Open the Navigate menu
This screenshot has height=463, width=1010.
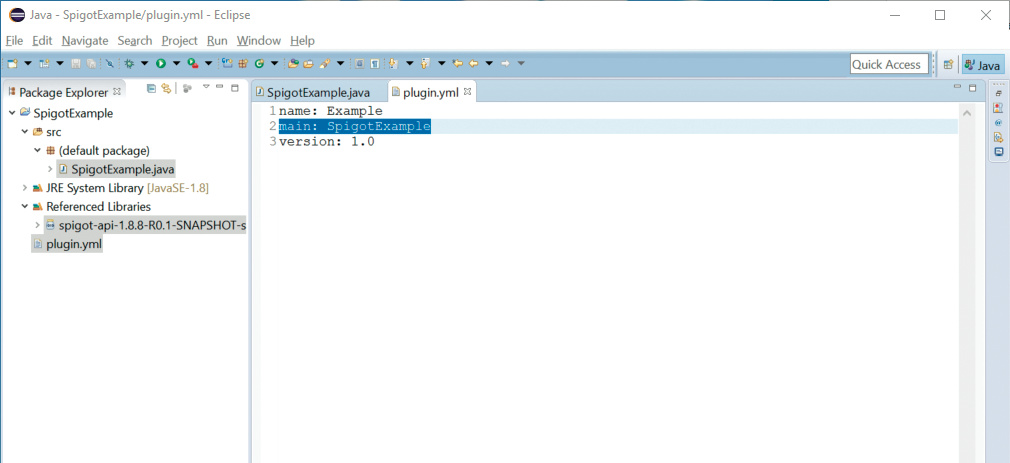point(85,41)
